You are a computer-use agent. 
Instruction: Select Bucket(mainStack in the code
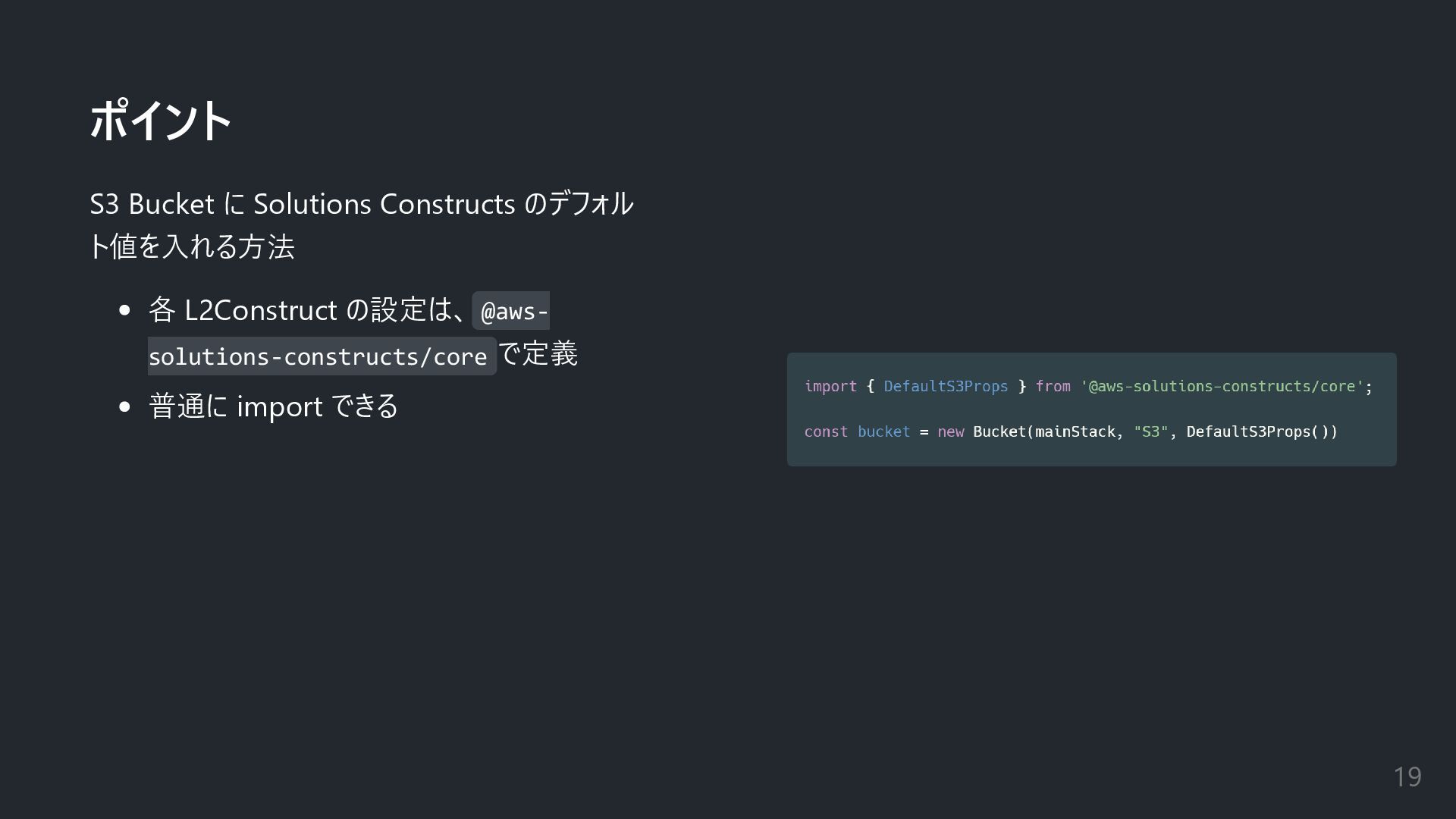click(1044, 432)
